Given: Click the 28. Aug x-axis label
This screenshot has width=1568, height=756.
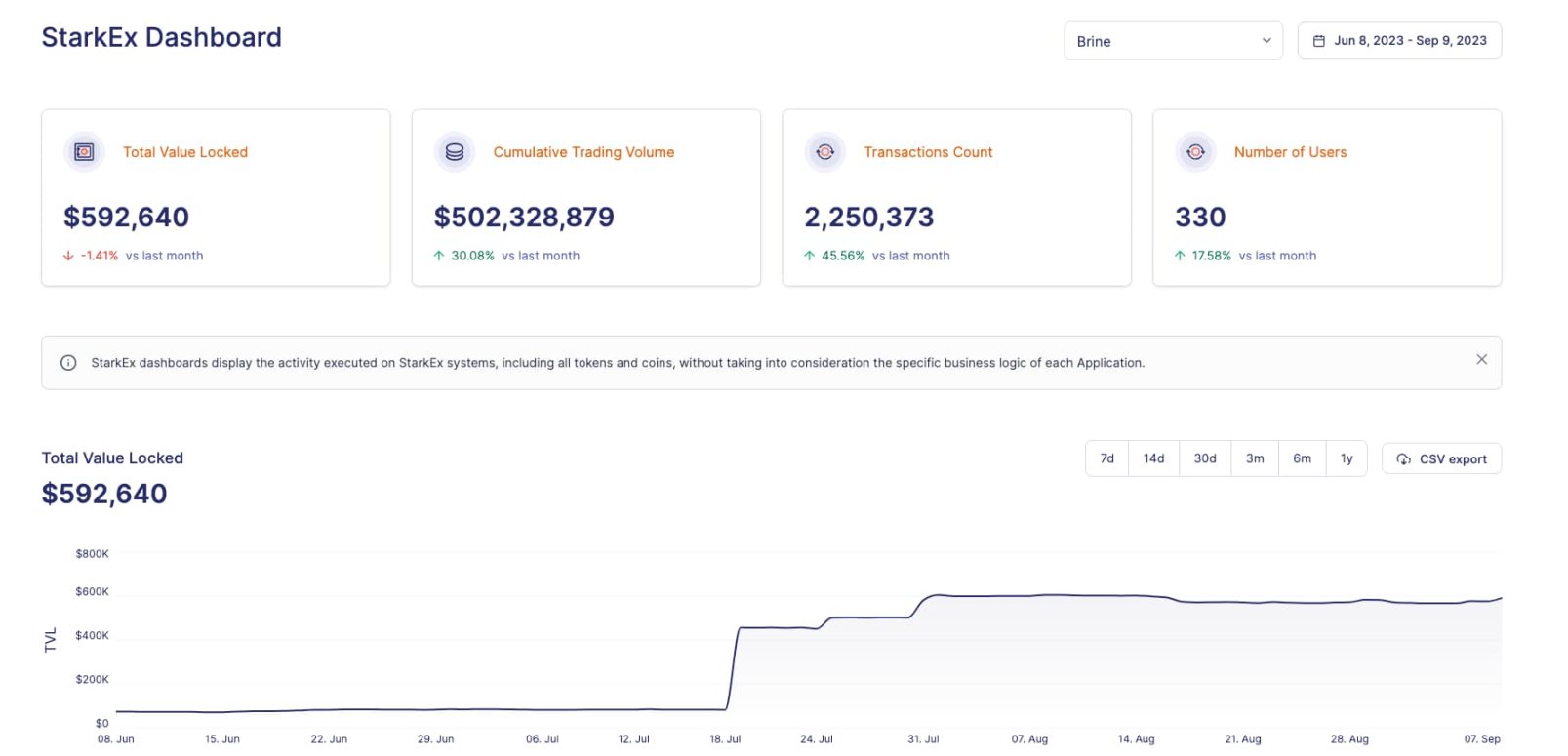Looking at the screenshot, I should pyautogui.click(x=1349, y=739).
